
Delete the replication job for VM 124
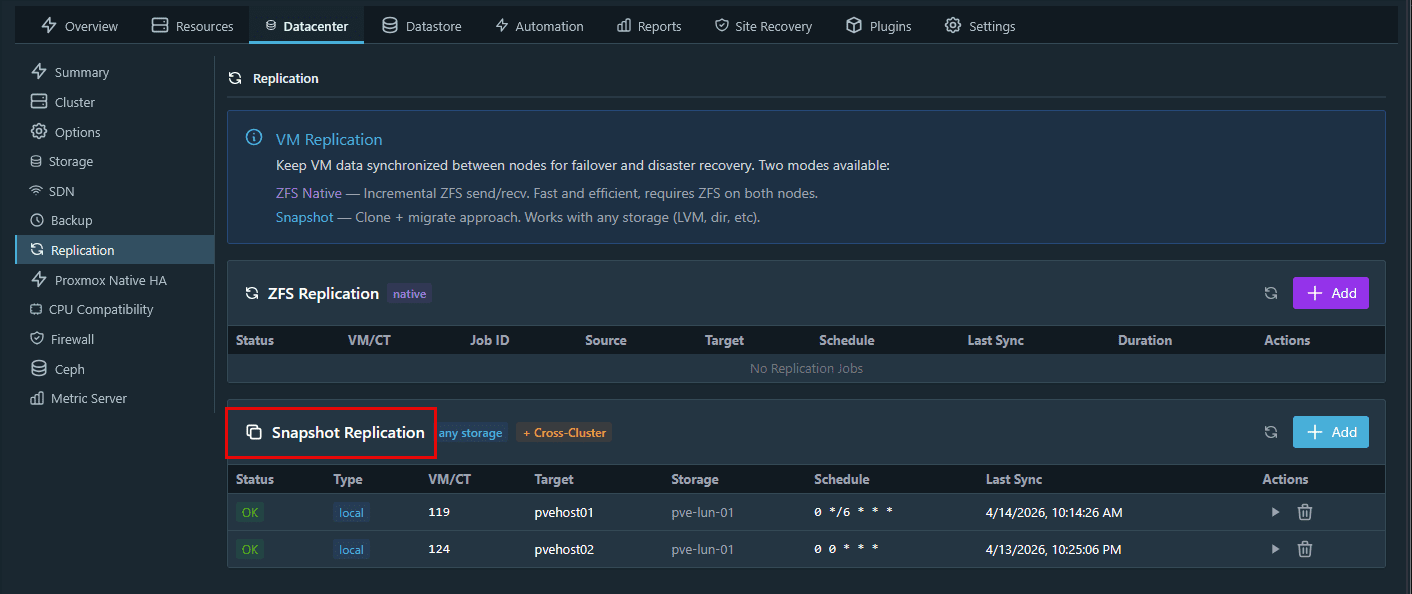pyautogui.click(x=1305, y=548)
